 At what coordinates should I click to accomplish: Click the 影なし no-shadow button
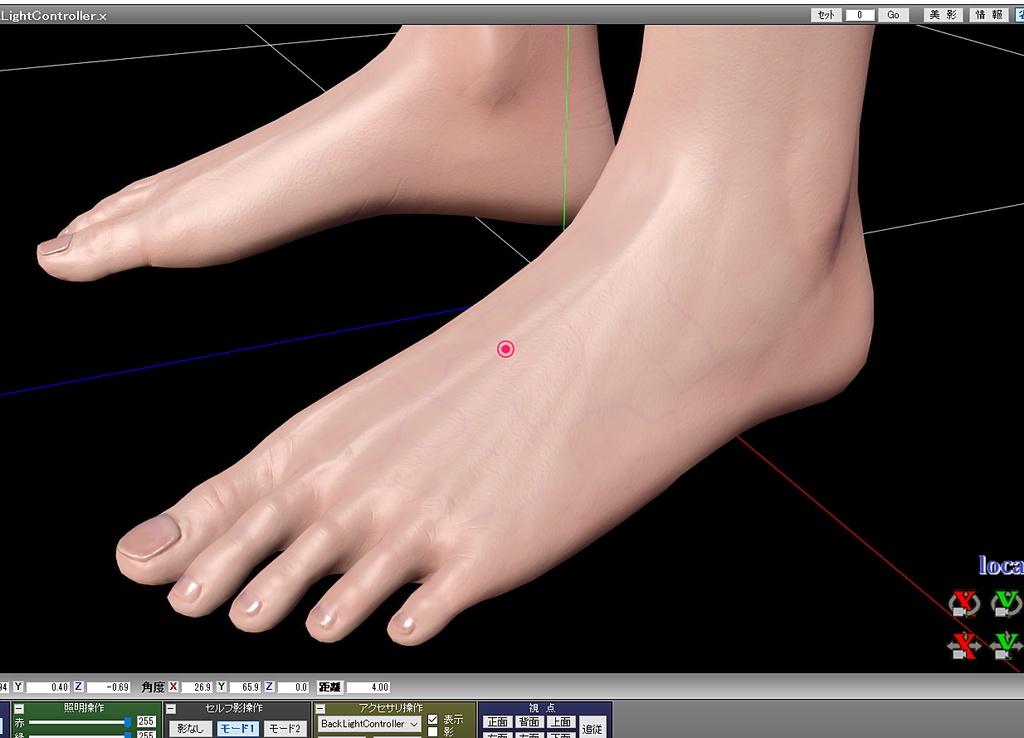coord(191,728)
